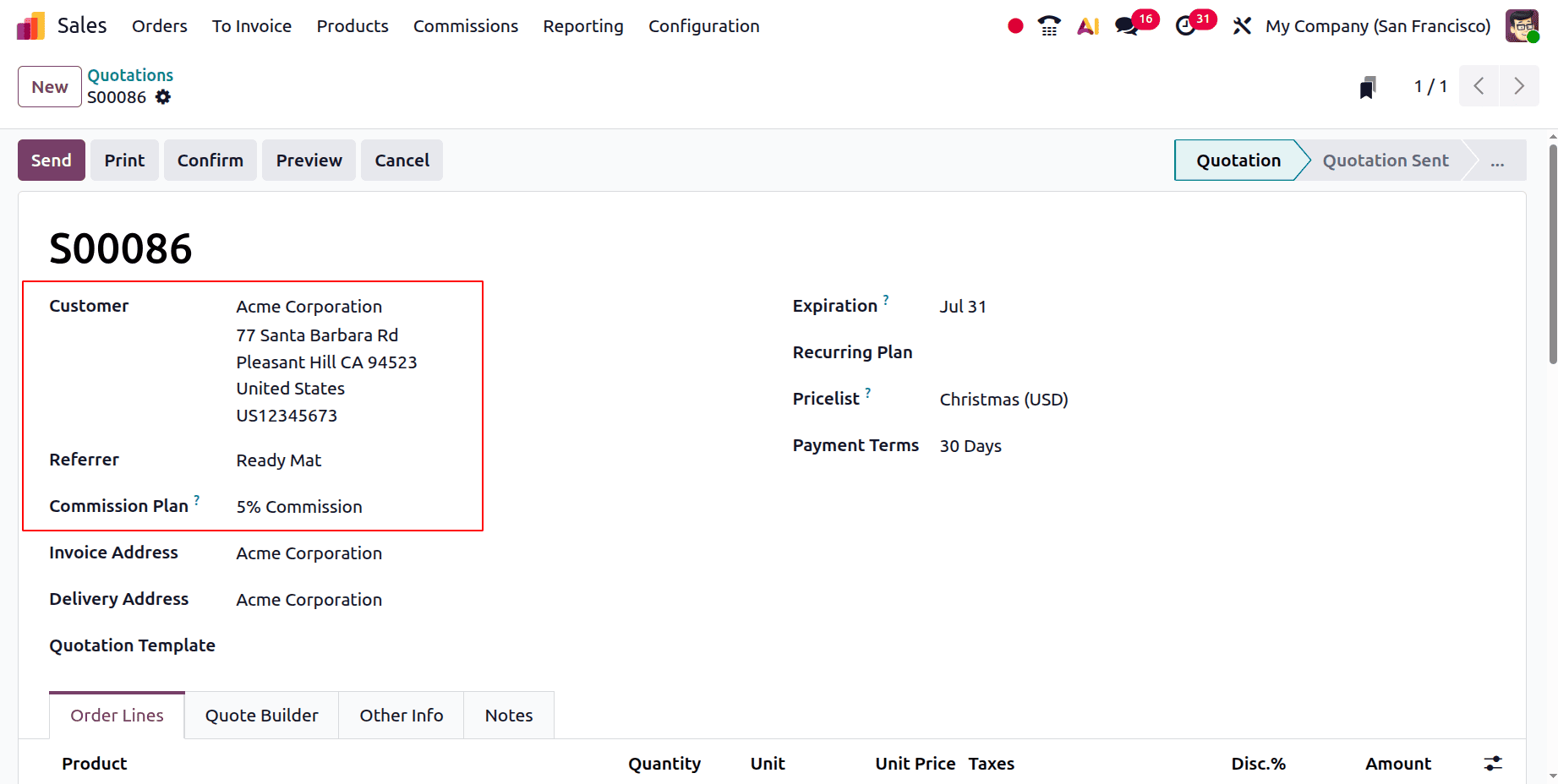
Task: Switch to the Order Lines tab
Action: (117, 716)
